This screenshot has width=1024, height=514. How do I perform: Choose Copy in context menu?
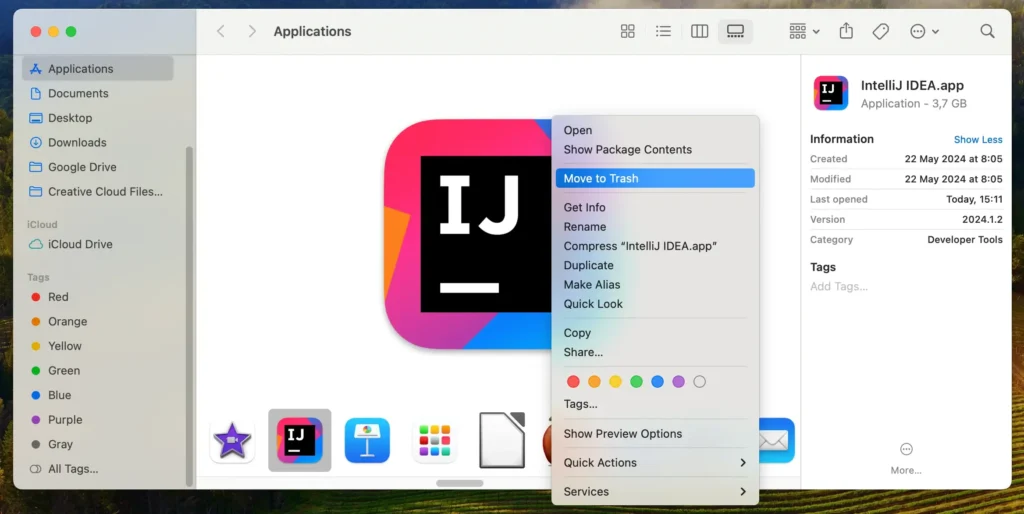click(x=655, y=333)
